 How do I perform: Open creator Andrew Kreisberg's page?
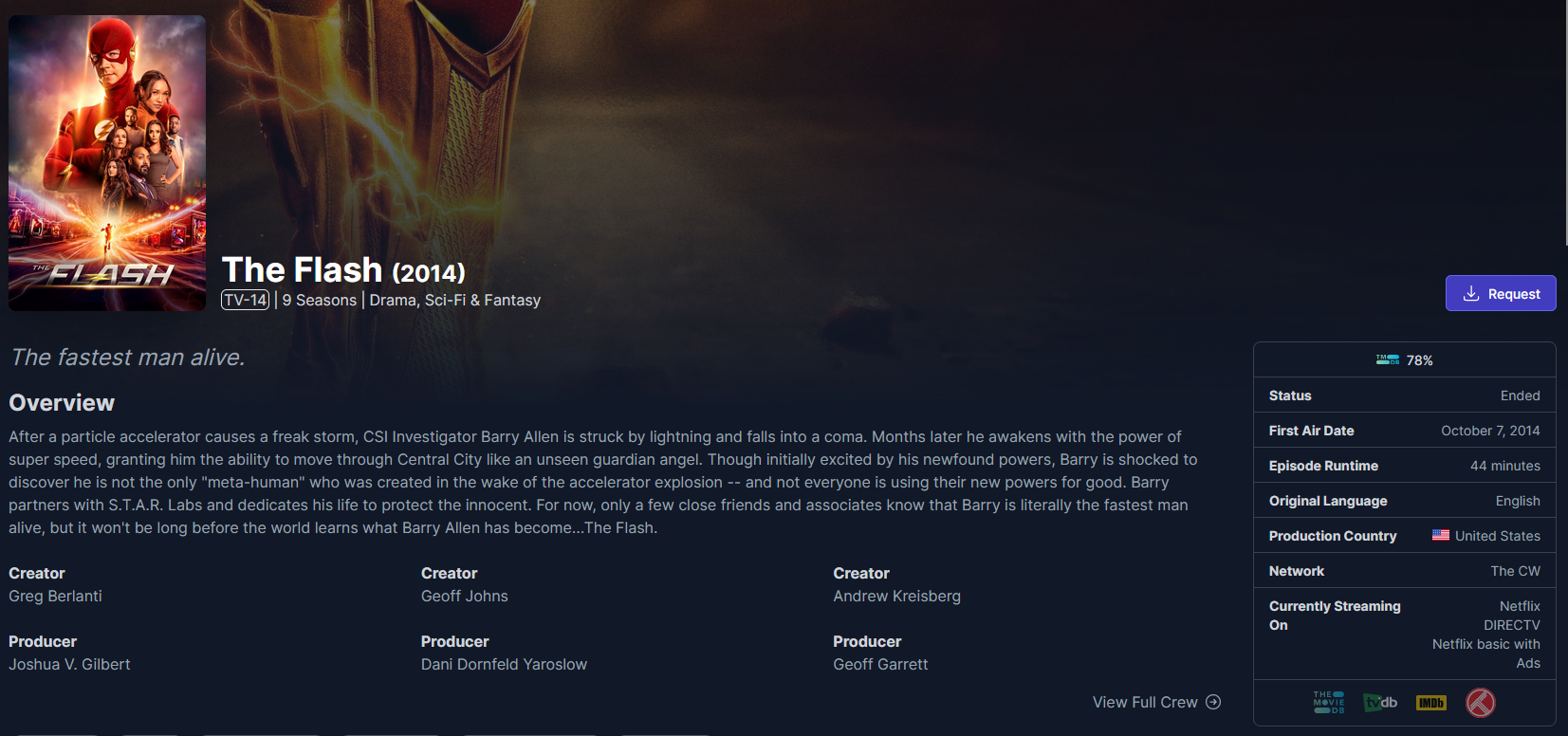click(x=896, y=596)
